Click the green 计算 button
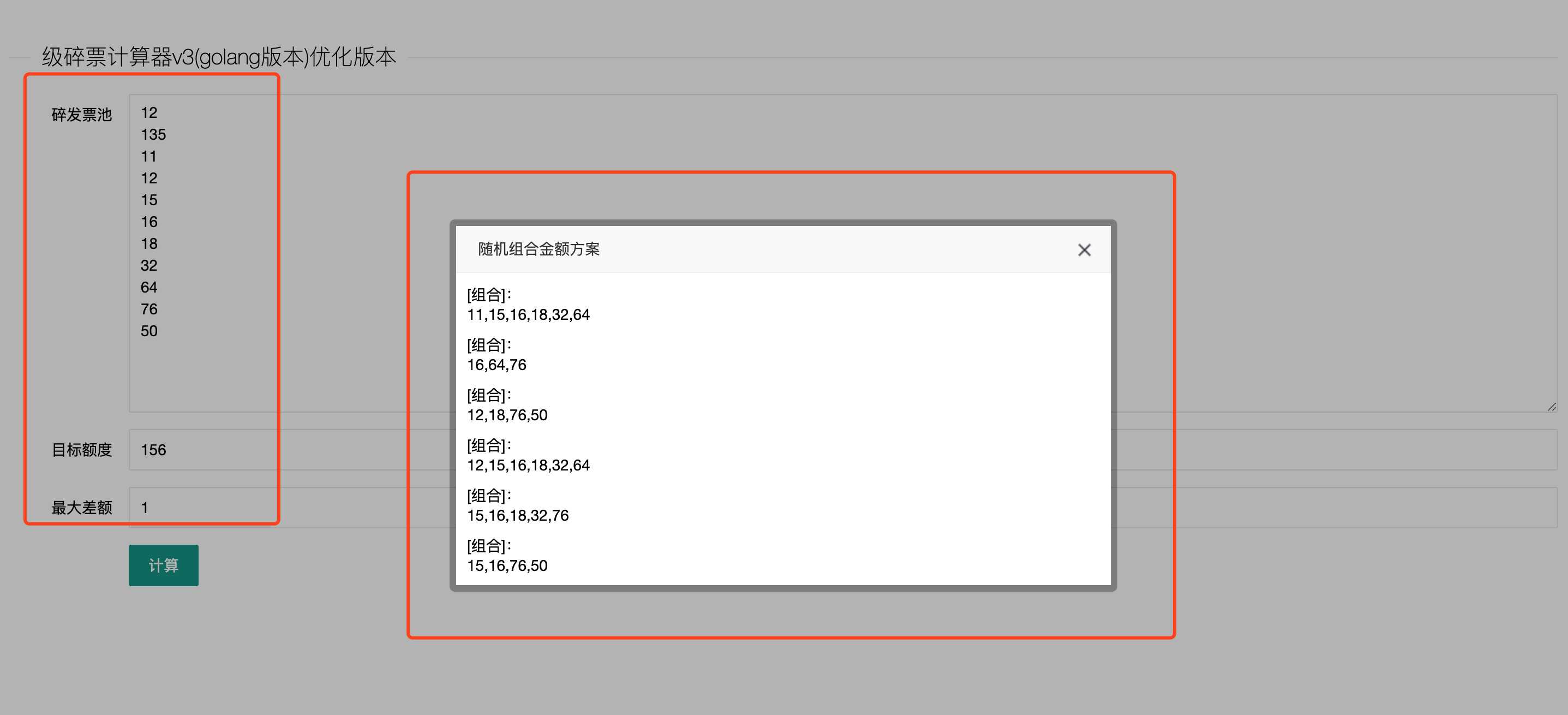The width and height of the screenshot is (1568, 715). coord(163,565)
